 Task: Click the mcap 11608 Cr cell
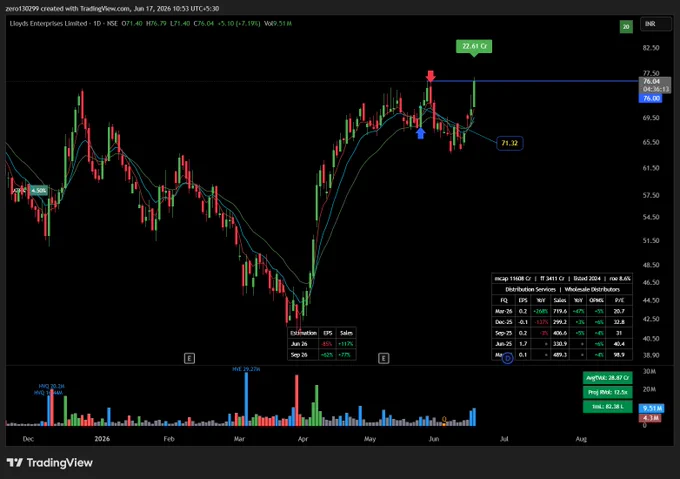[513, 279]
